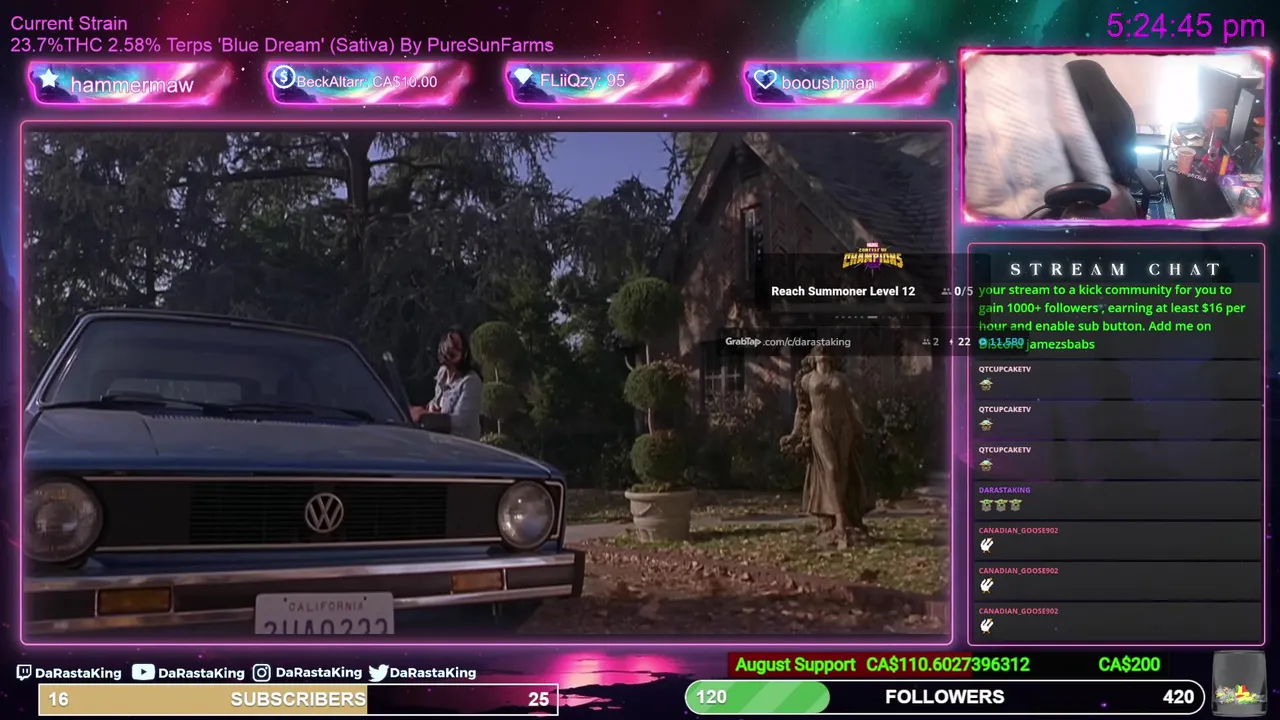Click the green Kick promotion chat message
Screen dimensions: 1280x720
(x=1112, y=317)
